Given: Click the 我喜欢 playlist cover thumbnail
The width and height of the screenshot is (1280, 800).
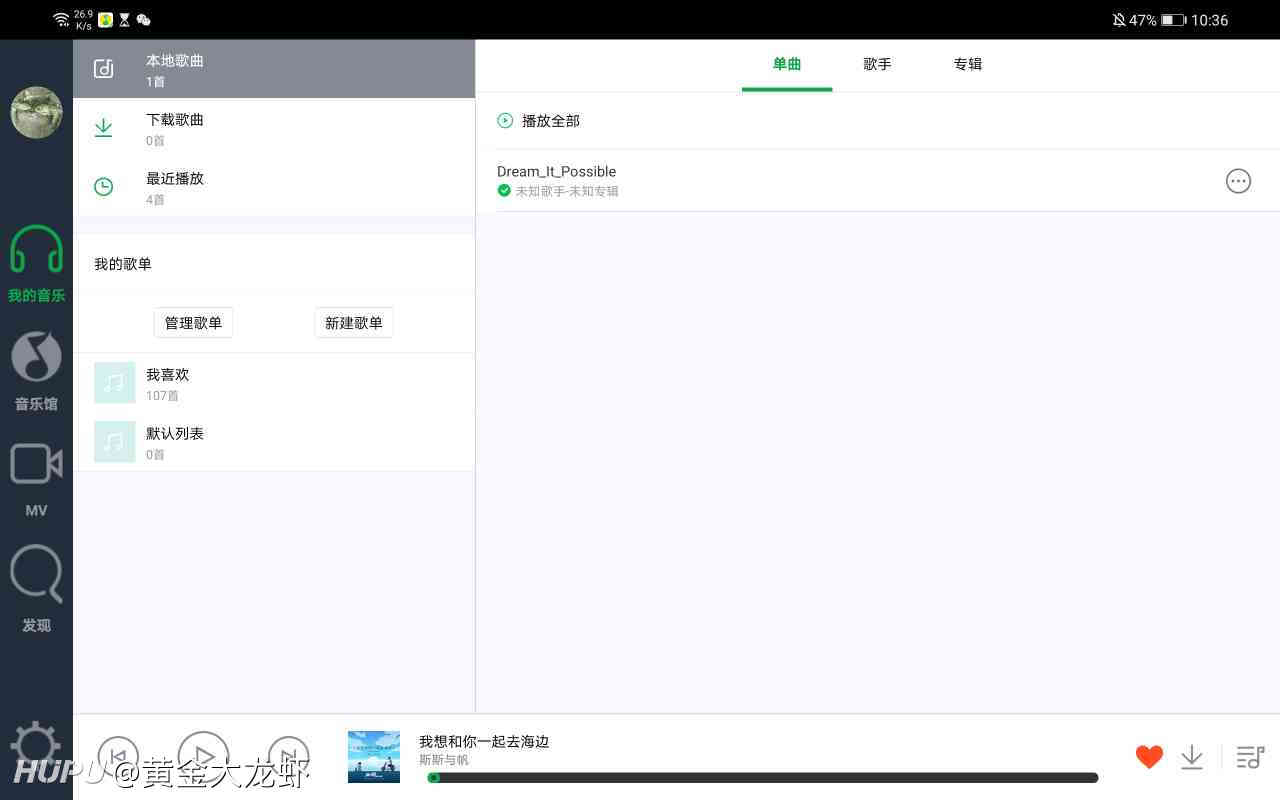Looking at the screenshot, I should [x=114, y=383].
